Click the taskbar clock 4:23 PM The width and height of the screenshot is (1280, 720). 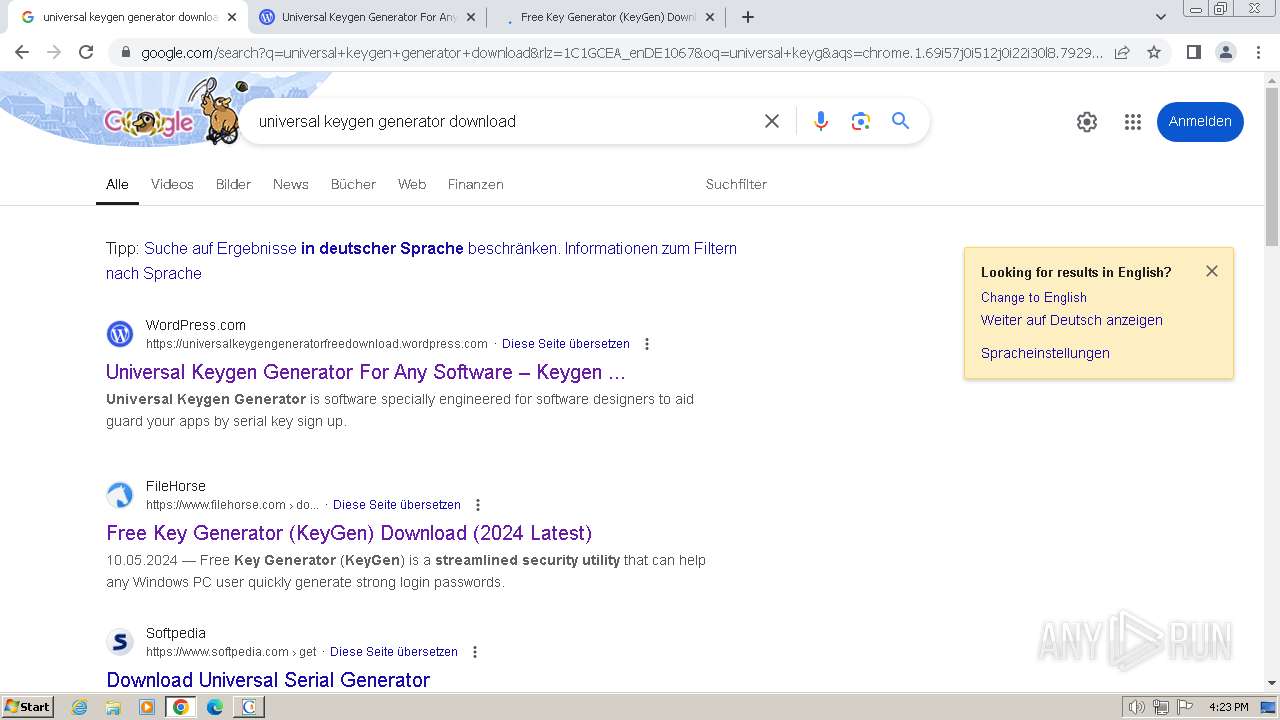[1228, 707]
